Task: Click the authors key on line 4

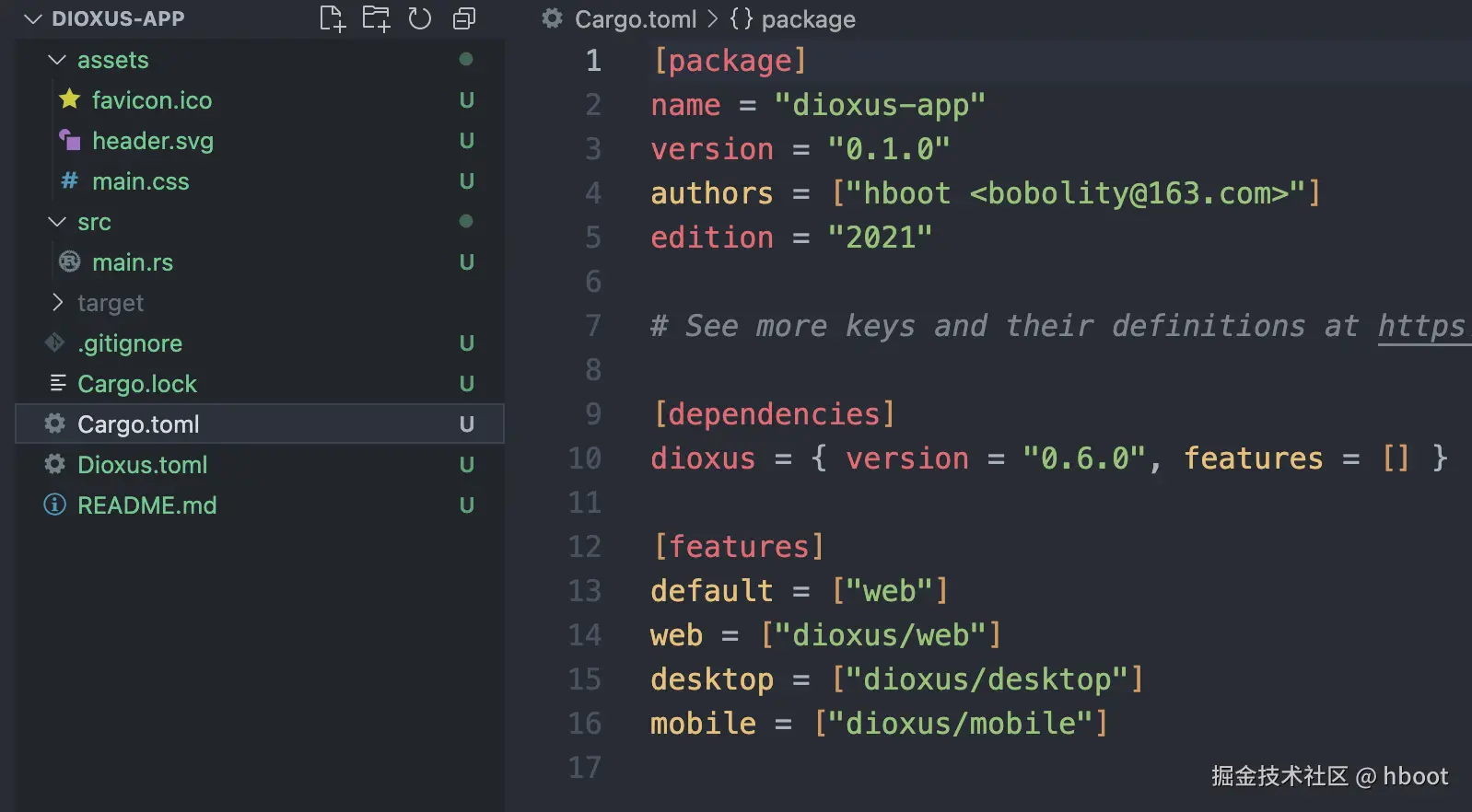Action: click(712, 193)
